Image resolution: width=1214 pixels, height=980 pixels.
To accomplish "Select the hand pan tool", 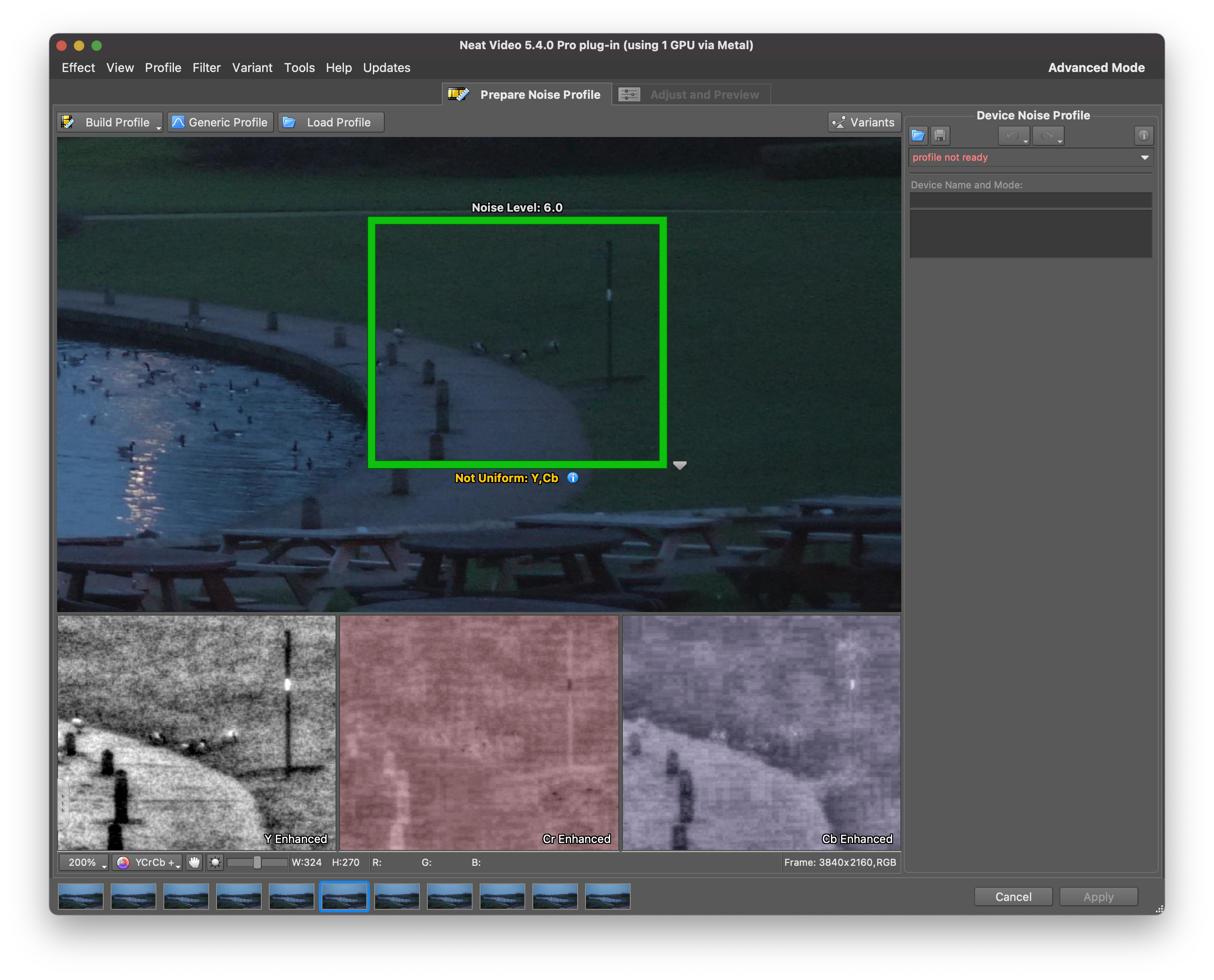I will coord(194,862).
